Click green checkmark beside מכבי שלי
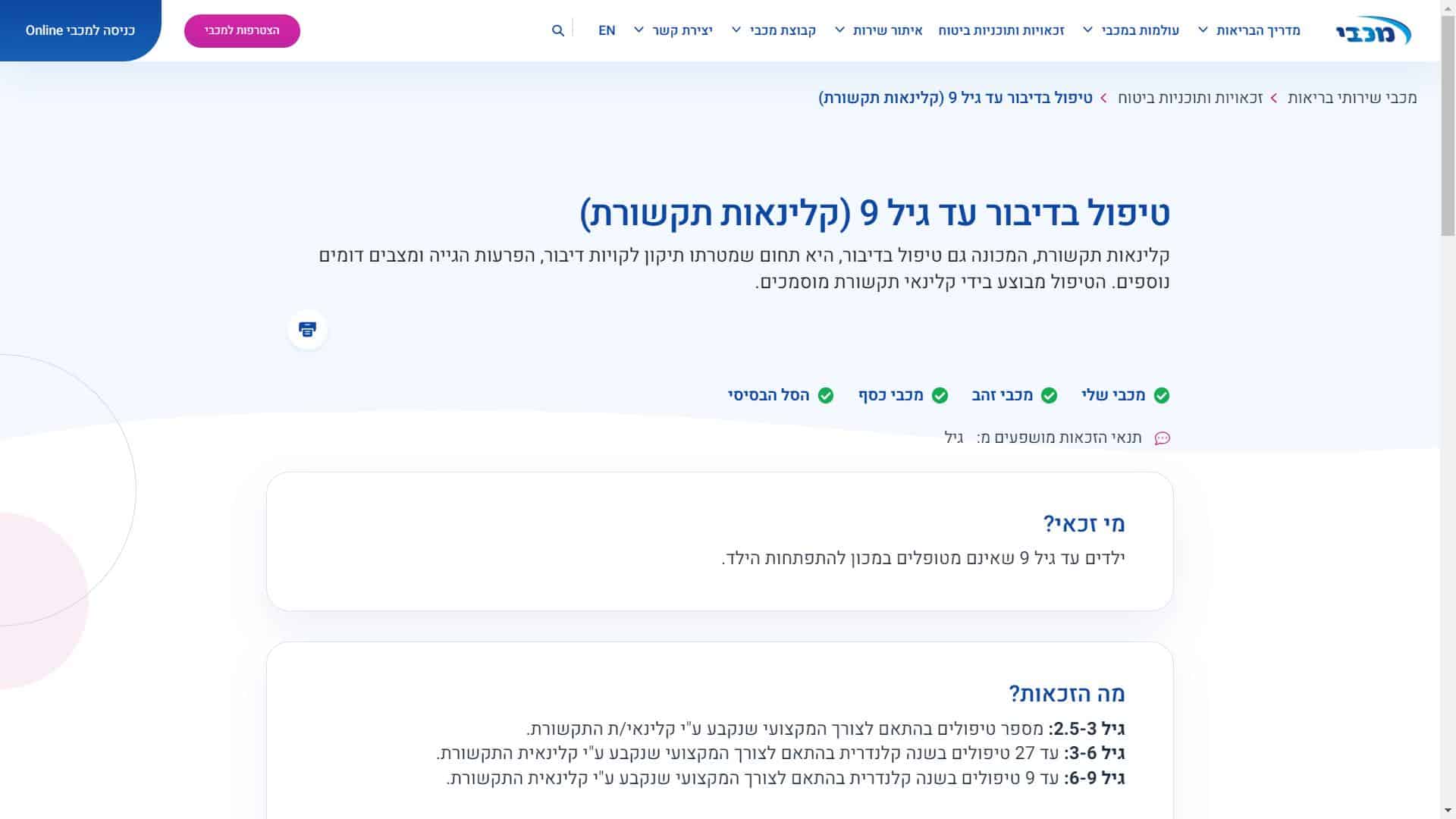Screen dimensions: 1456x819 (1162, 395)
